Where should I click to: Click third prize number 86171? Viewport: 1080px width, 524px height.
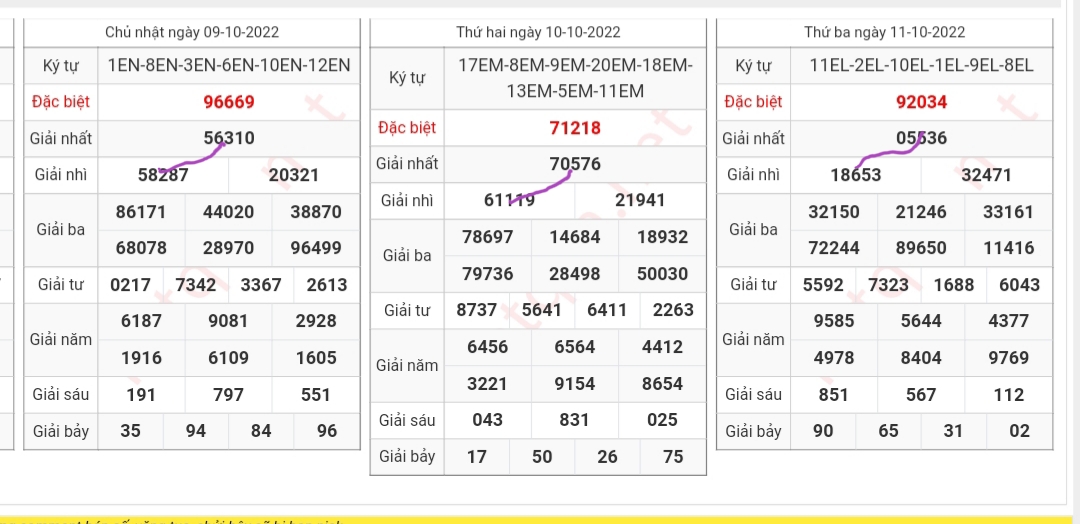(x=141, y=212)
